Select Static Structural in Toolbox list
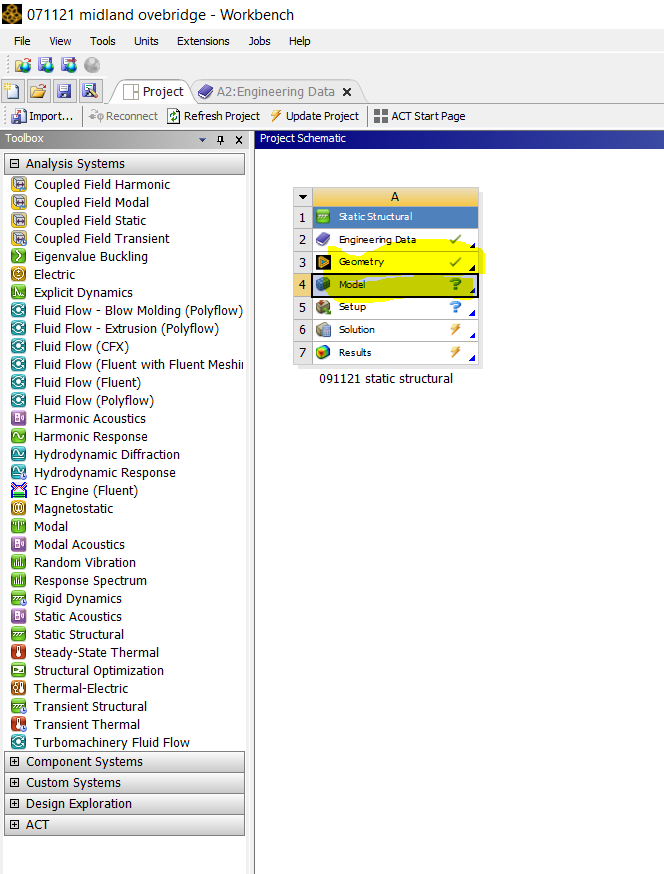The height and width of the screenshot is (874, 664). pyautogui.click(x=79, y=634)
